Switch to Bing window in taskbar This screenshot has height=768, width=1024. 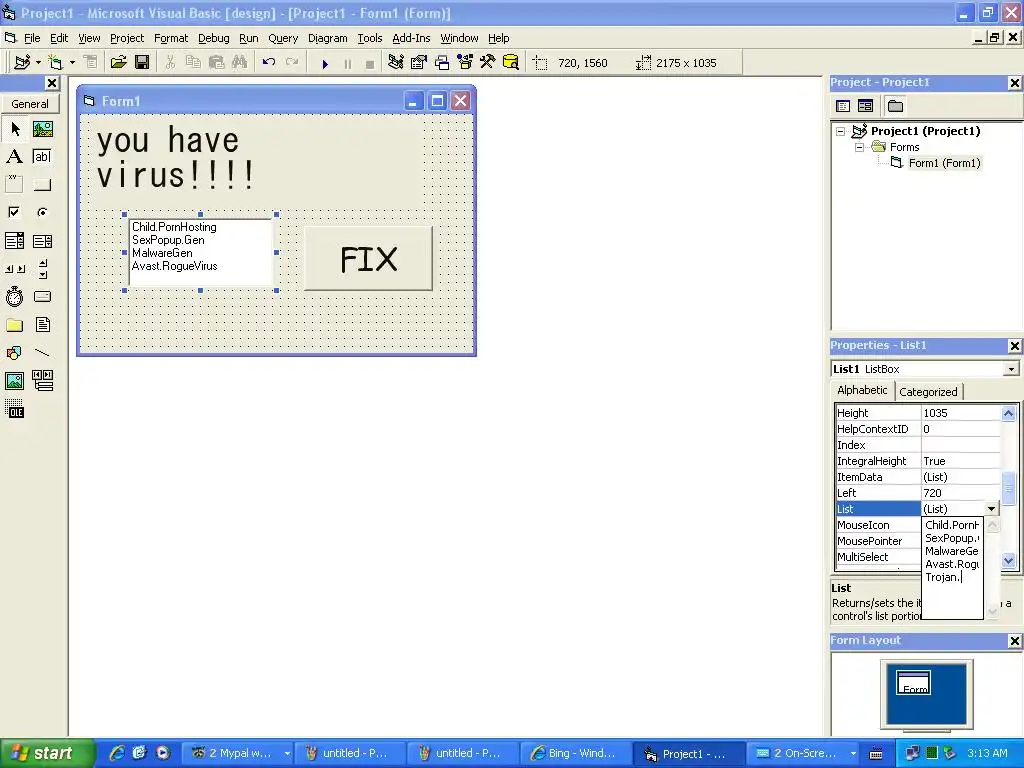[x=575, y=753]
